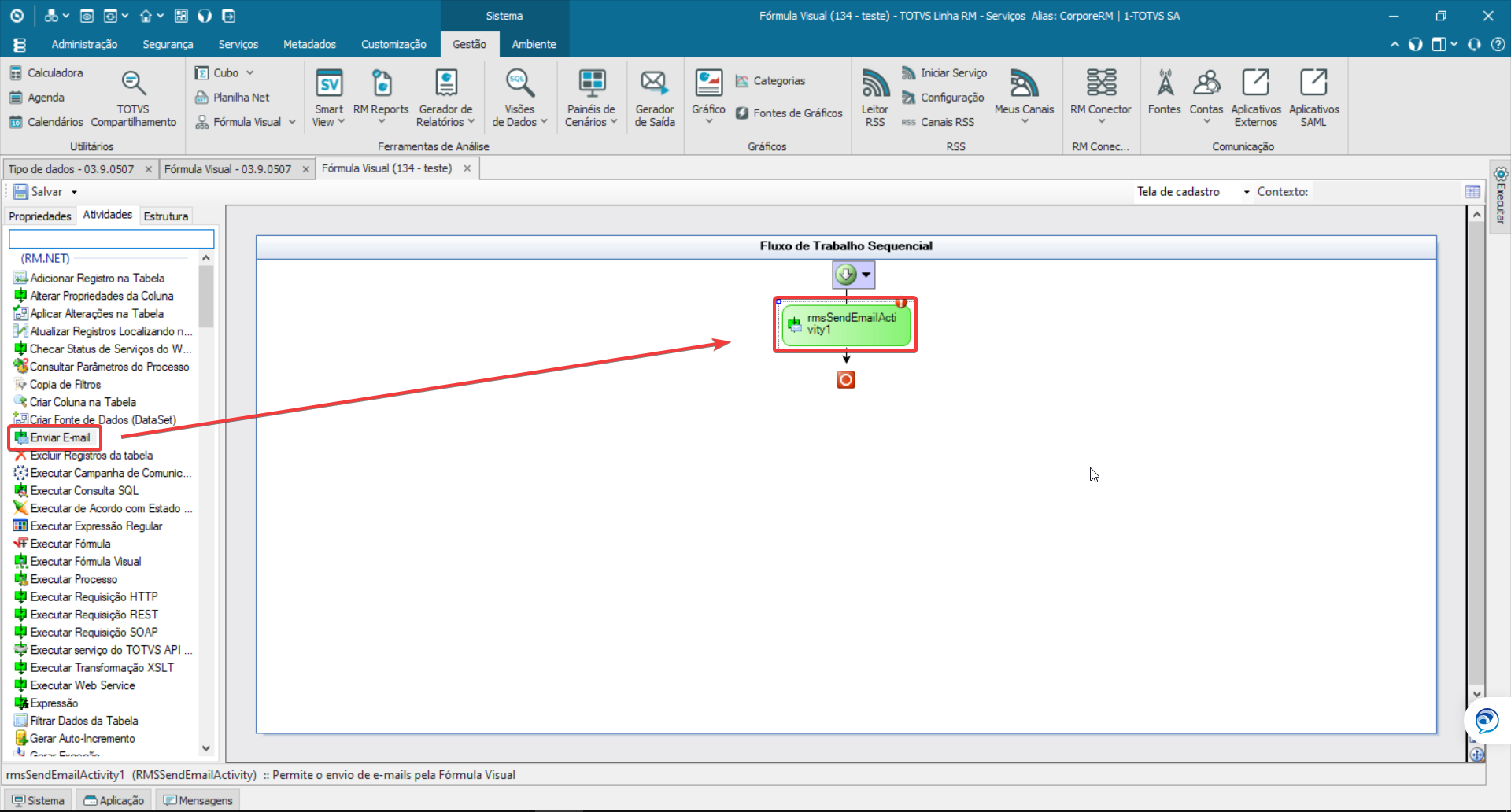Open RSS Configuração
The width and height of the screenshot is (1511, 812).
tap(943, 98)
